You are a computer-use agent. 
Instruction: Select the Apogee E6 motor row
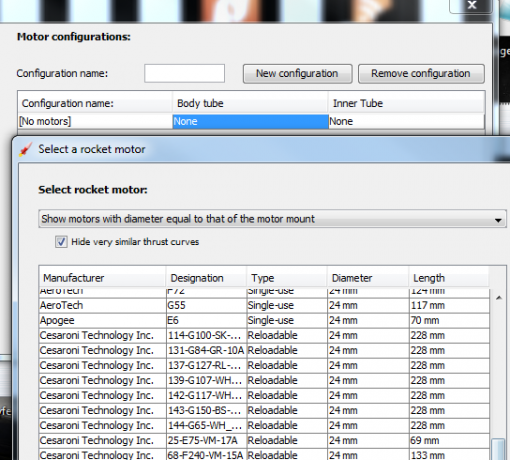coord(264,320)
